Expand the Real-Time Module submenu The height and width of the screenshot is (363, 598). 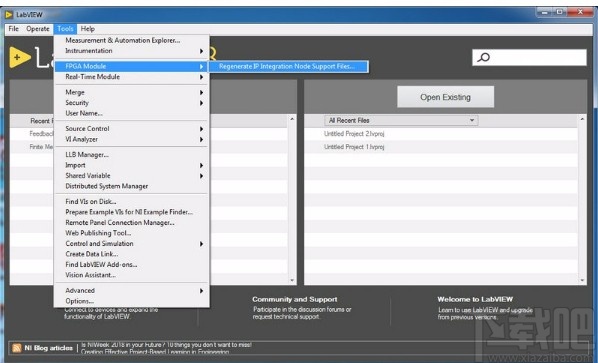132,77
